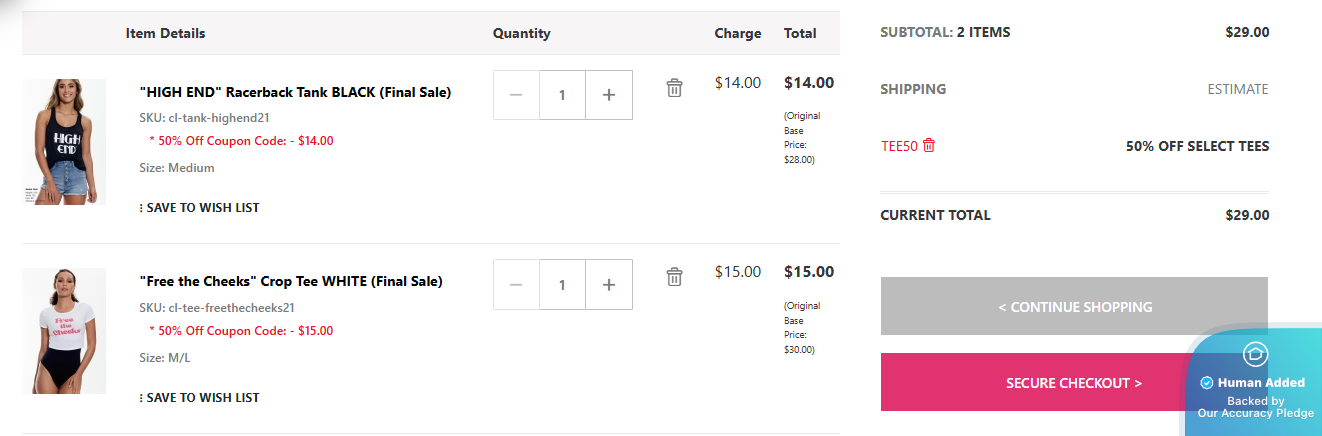
Task: Click the quantity field for Crop Tee
Action: pyautogui.click(x=562, y=285)
